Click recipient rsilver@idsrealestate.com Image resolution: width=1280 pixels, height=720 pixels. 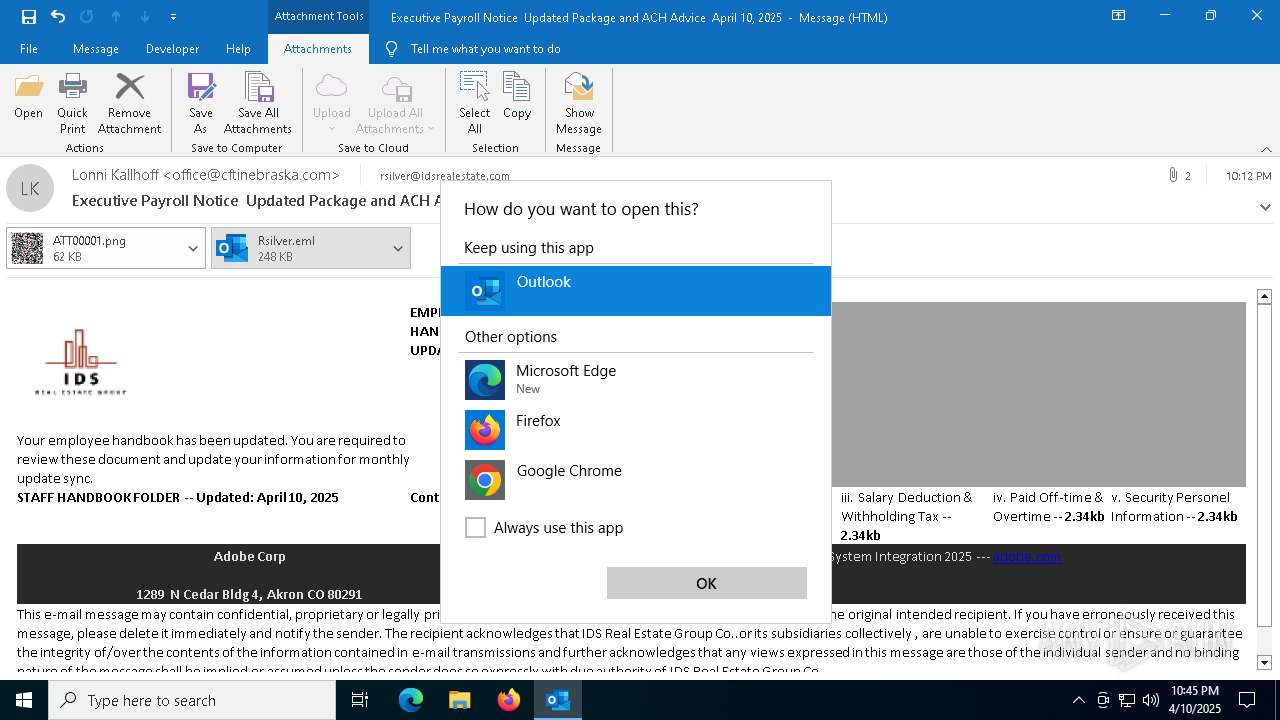445,176
